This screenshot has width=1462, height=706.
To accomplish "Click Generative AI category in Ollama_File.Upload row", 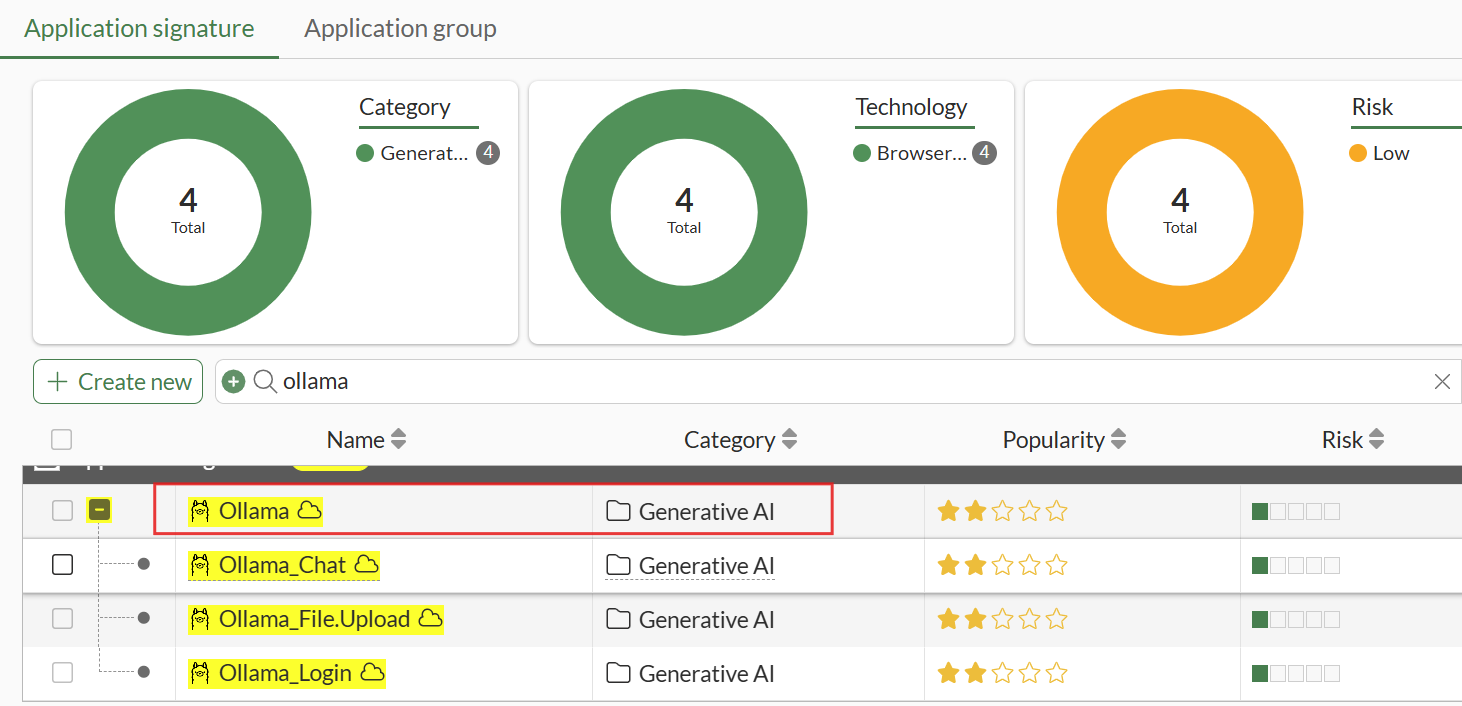I will (706, 619).
